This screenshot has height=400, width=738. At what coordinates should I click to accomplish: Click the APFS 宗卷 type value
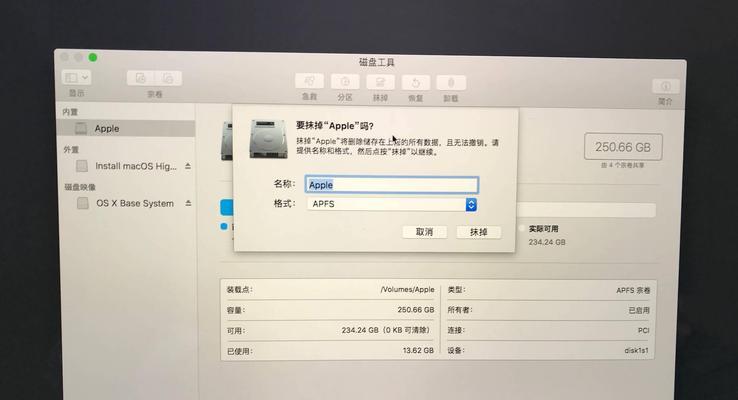point(633,290)
